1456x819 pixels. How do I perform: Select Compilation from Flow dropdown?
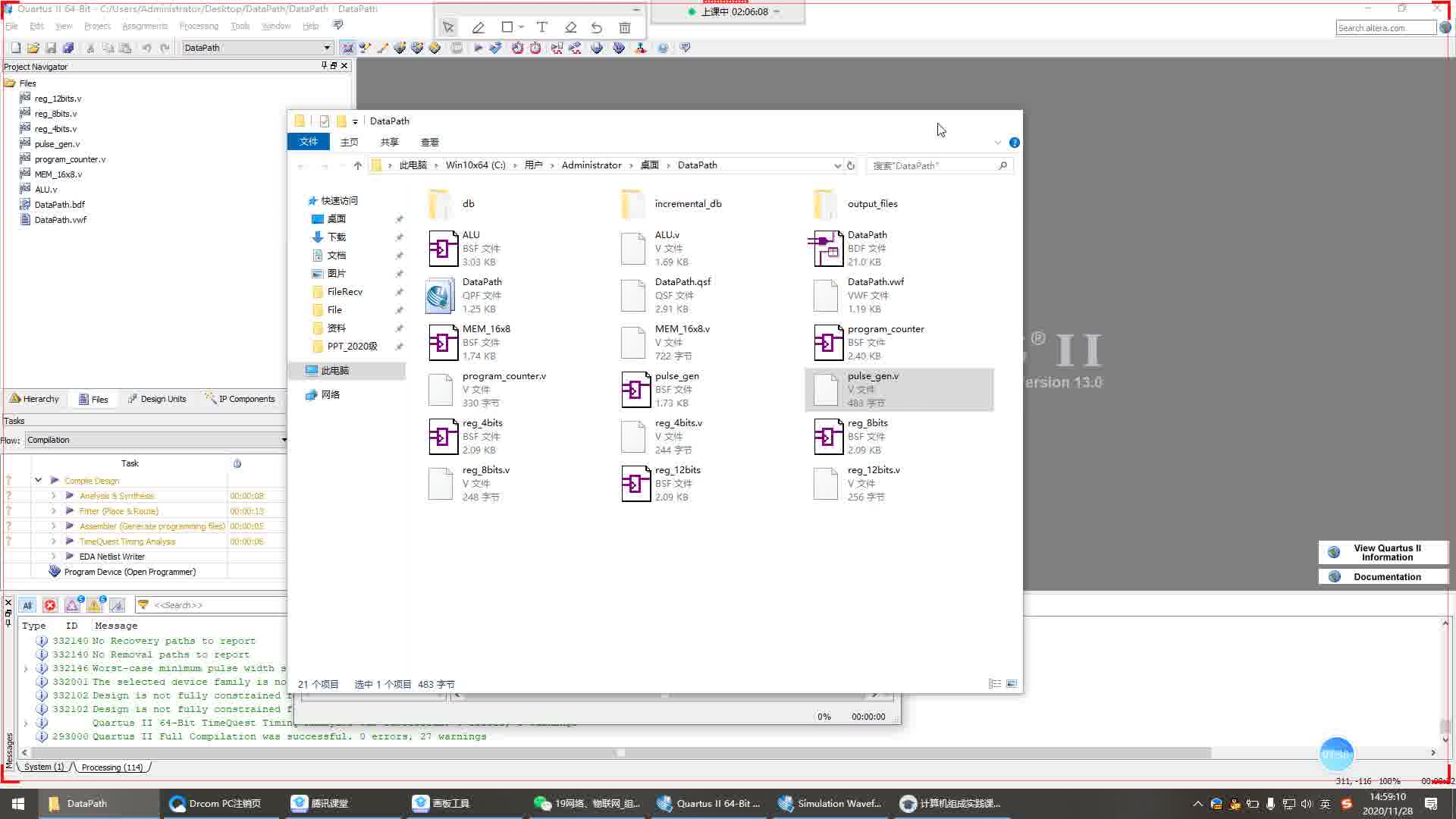pos(154,440)
